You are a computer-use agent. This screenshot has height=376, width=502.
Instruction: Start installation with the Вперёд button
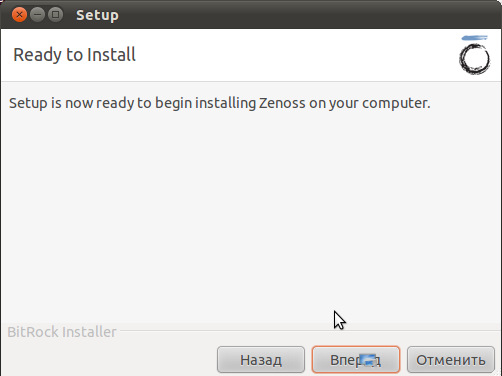(356, 360)
